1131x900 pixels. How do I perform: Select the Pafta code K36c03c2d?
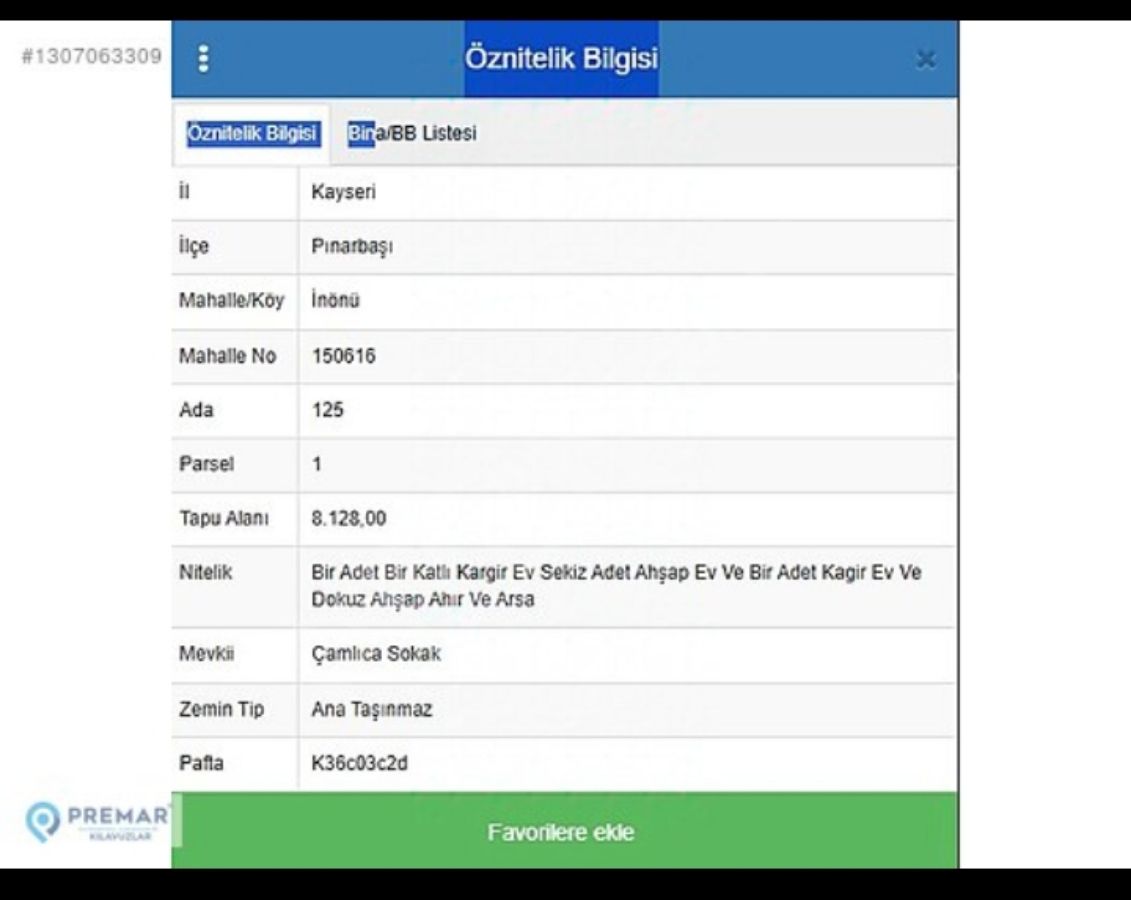tap(359, 764)
